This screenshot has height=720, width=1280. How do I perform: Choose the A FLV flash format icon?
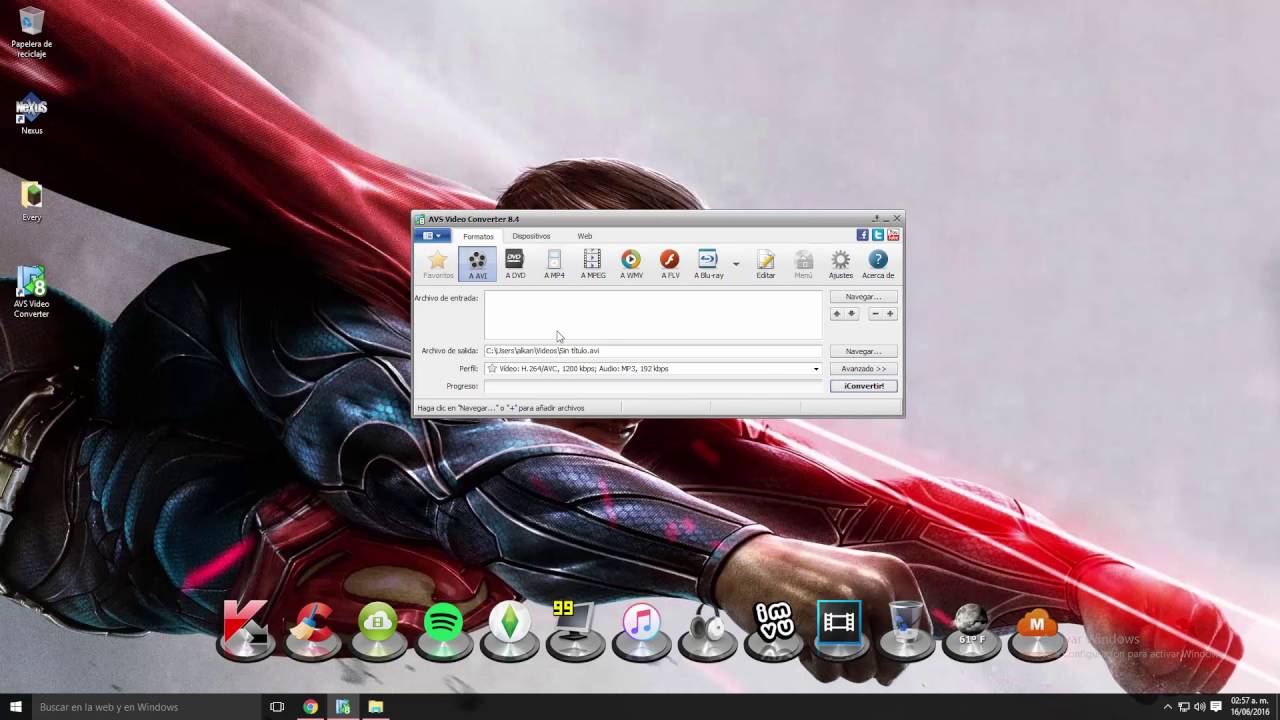[x=670, y=264]
